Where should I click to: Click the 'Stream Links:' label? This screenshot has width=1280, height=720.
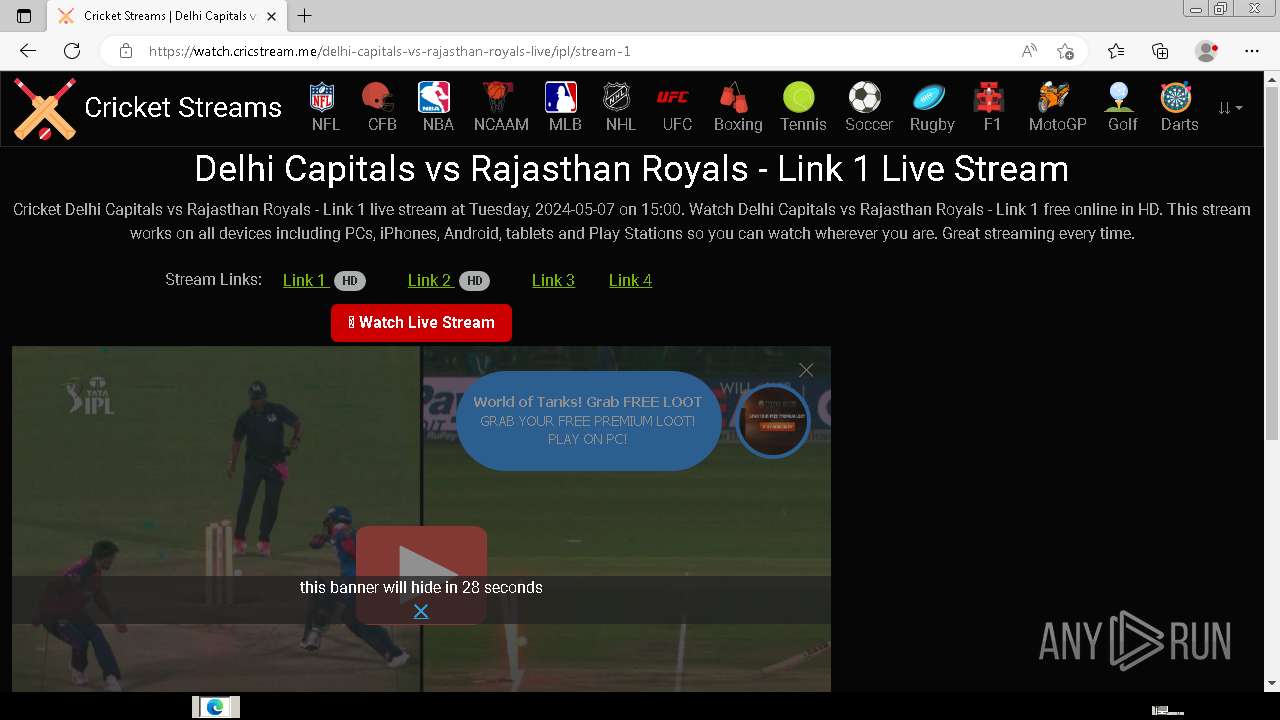pyautogui.click(x=213, y=279)
